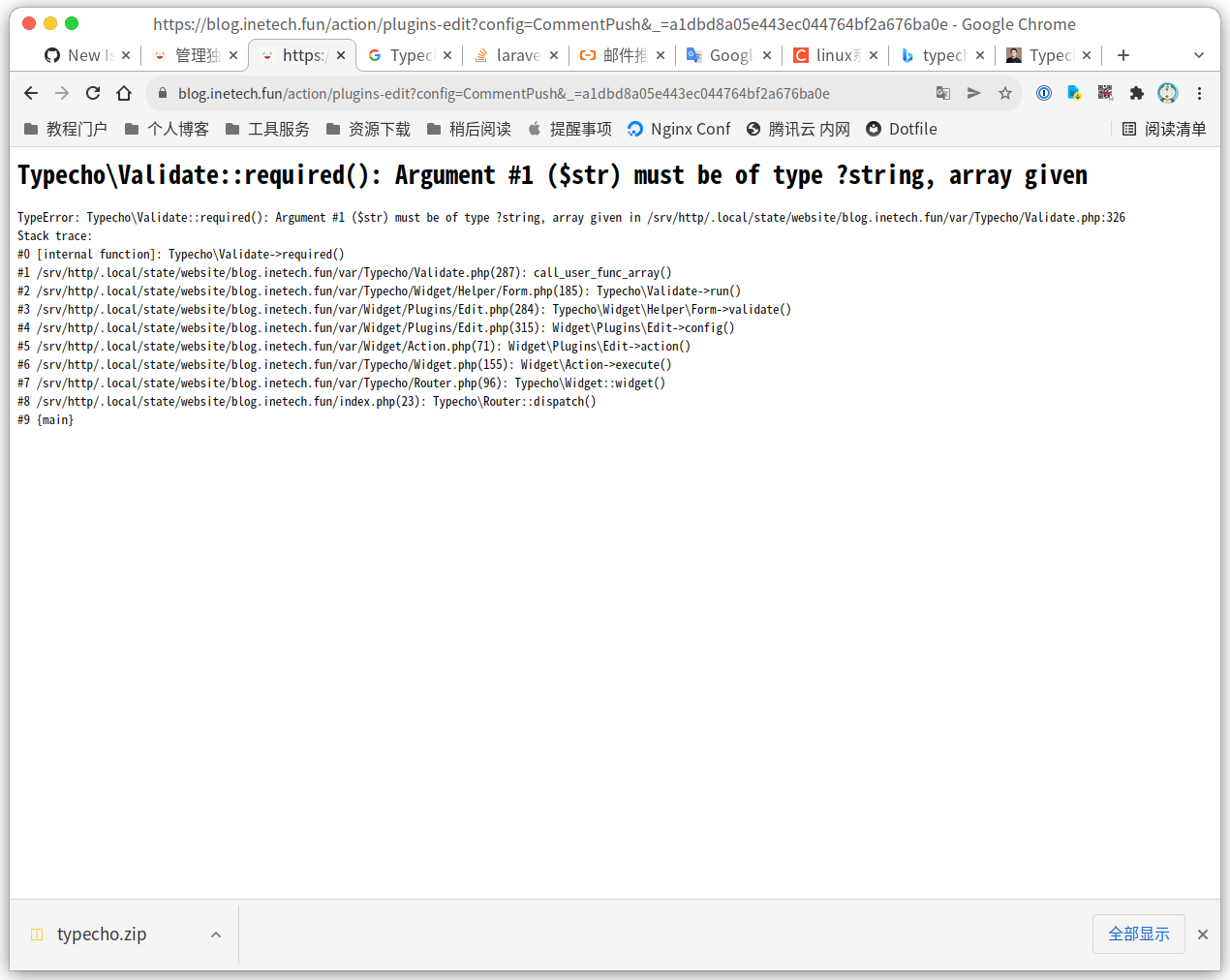
Task: Go back to the previous page
Action: pos(31,93)
